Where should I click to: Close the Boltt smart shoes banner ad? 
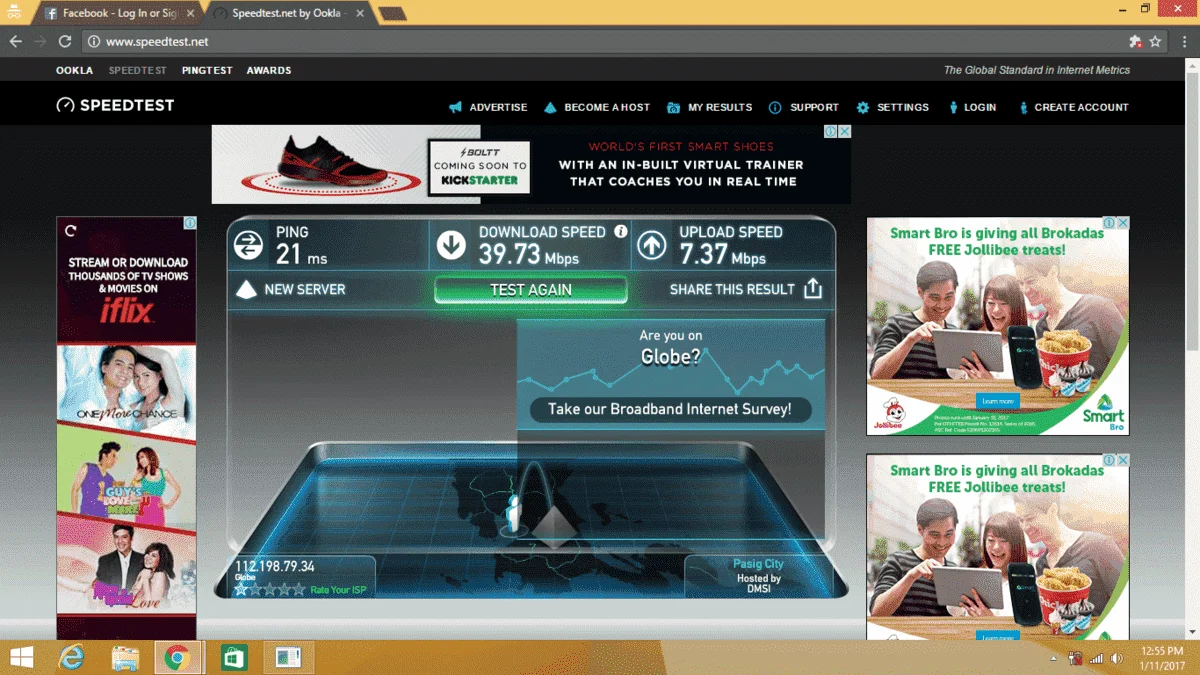845,132
